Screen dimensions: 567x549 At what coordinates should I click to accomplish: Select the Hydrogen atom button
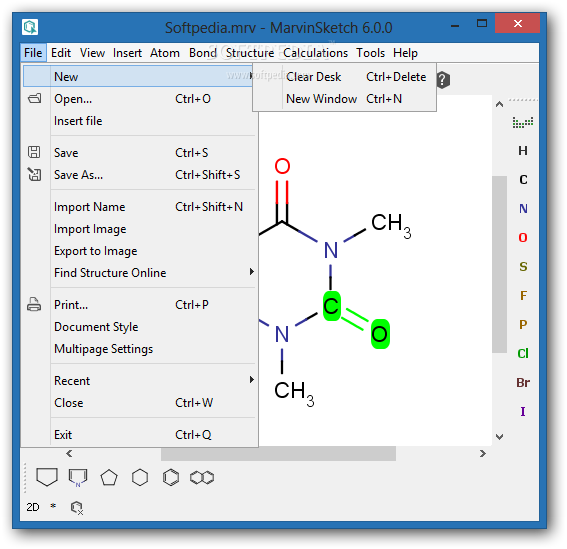[523, 151]
